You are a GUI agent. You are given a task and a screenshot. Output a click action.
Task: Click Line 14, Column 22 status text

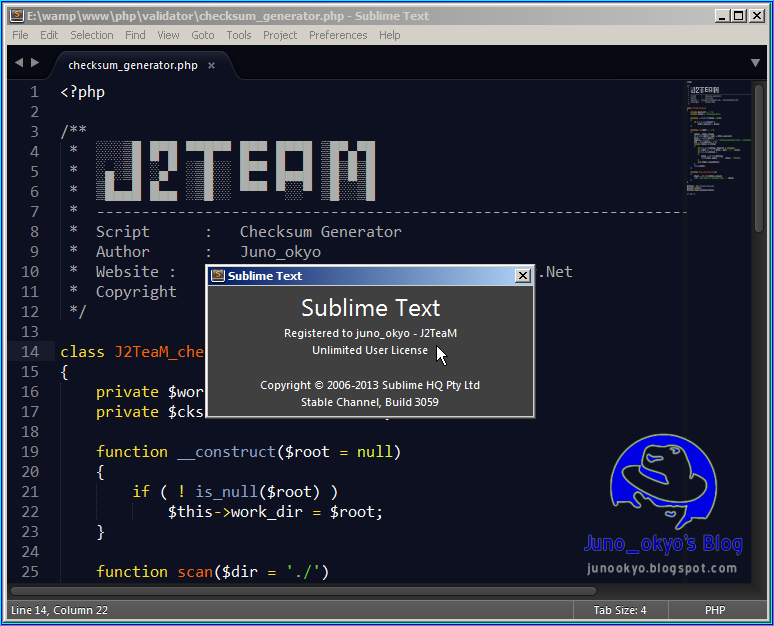click(x=59, y=610)
